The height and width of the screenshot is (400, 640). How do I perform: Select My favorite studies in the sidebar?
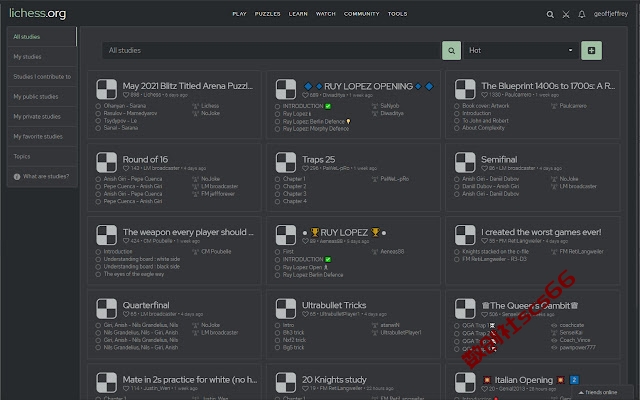[x=42, y=137]
